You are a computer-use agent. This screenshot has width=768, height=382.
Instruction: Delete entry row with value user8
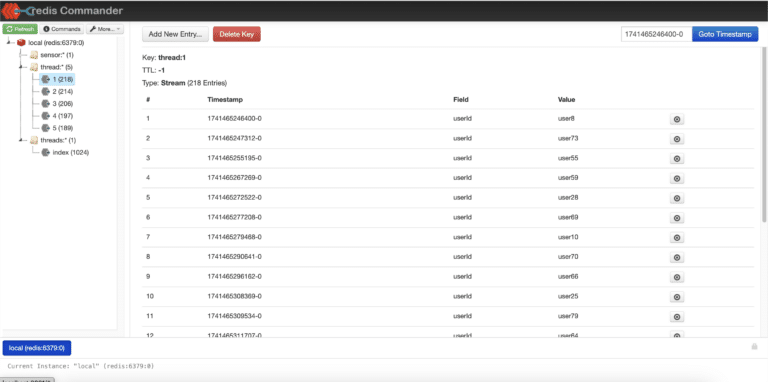coord(677,119)
